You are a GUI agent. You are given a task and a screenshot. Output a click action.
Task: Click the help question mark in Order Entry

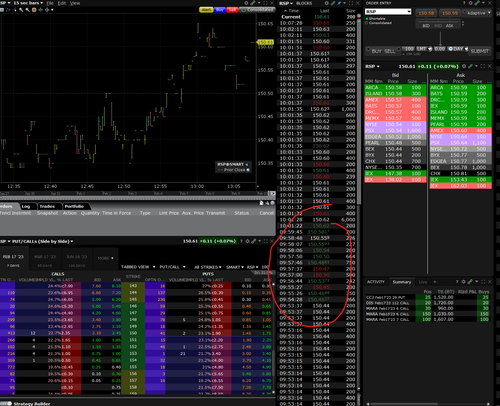464,3
